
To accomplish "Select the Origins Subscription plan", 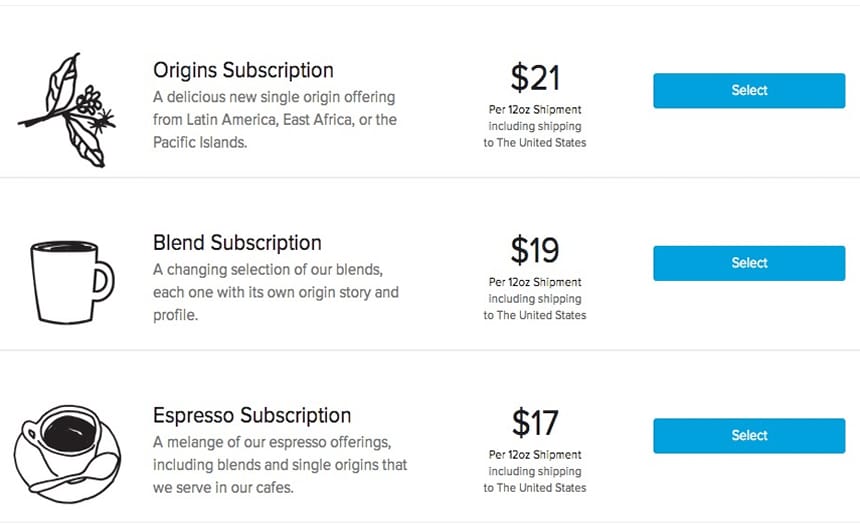I will (749, 91).
